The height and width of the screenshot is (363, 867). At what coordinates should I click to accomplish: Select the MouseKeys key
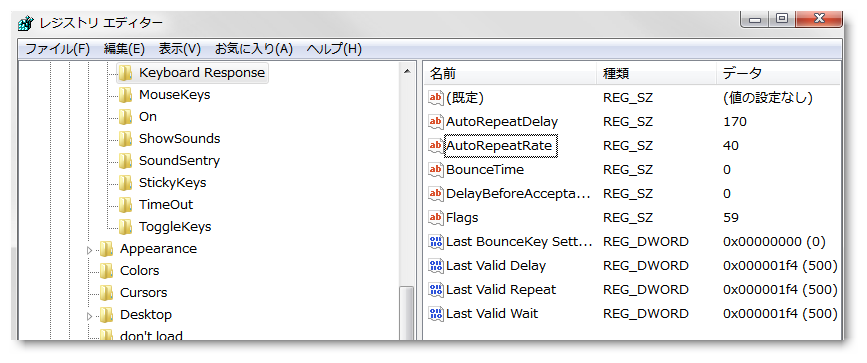coord(175,95)
